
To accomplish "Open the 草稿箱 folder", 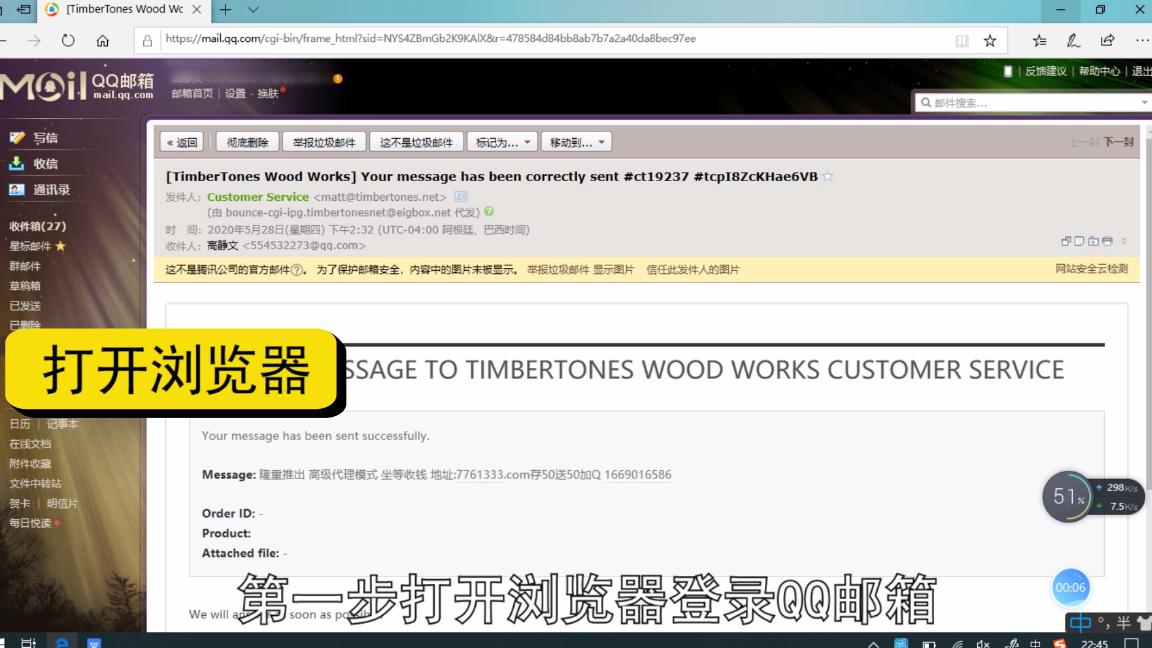I will coord(25,286).
